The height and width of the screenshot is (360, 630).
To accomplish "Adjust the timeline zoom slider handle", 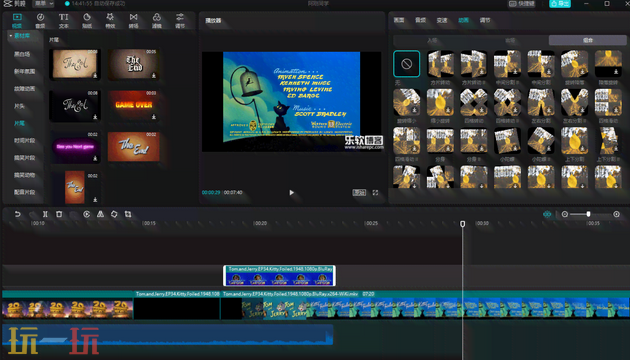I will 588,214.
